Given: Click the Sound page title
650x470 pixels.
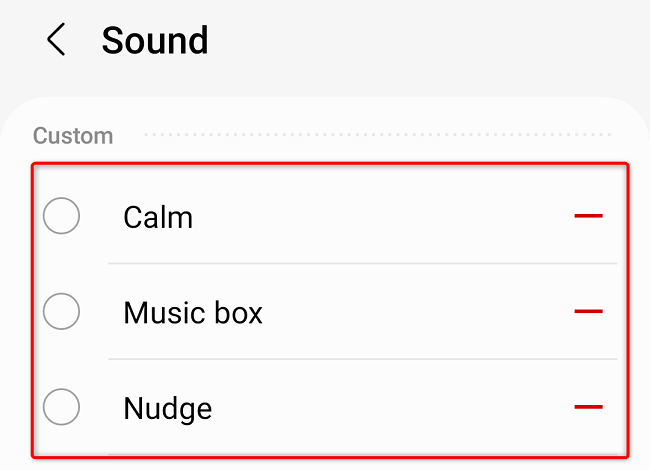Looking at the screenshot, I should (155, 41).
